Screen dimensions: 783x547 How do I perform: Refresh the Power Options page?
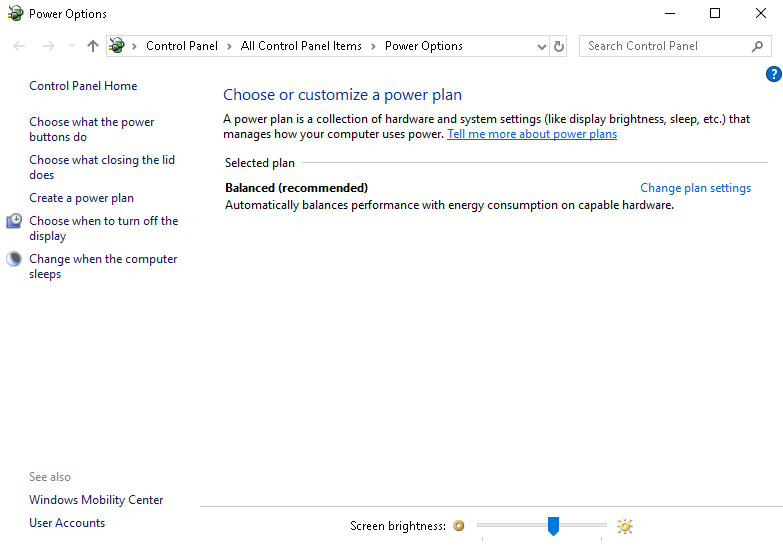coord(558,46)
